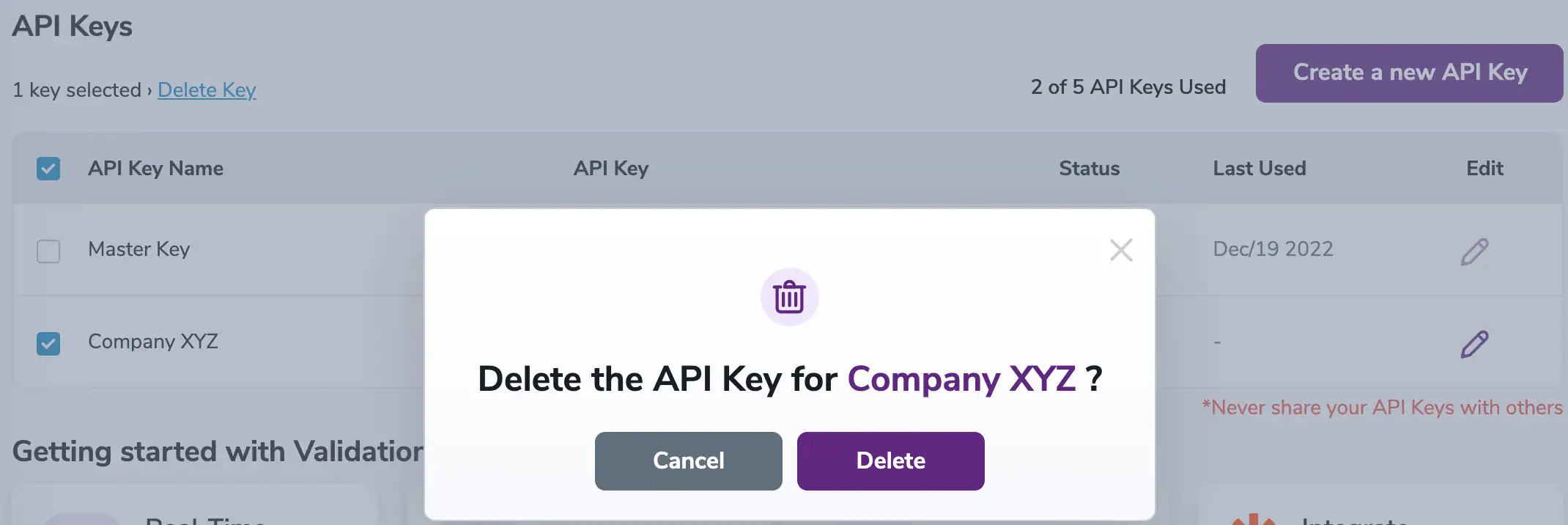The height and width of the screenshot is (525, 1568).
Task: Toggle the select-all checkbox in table header
Action: [48, 169]
